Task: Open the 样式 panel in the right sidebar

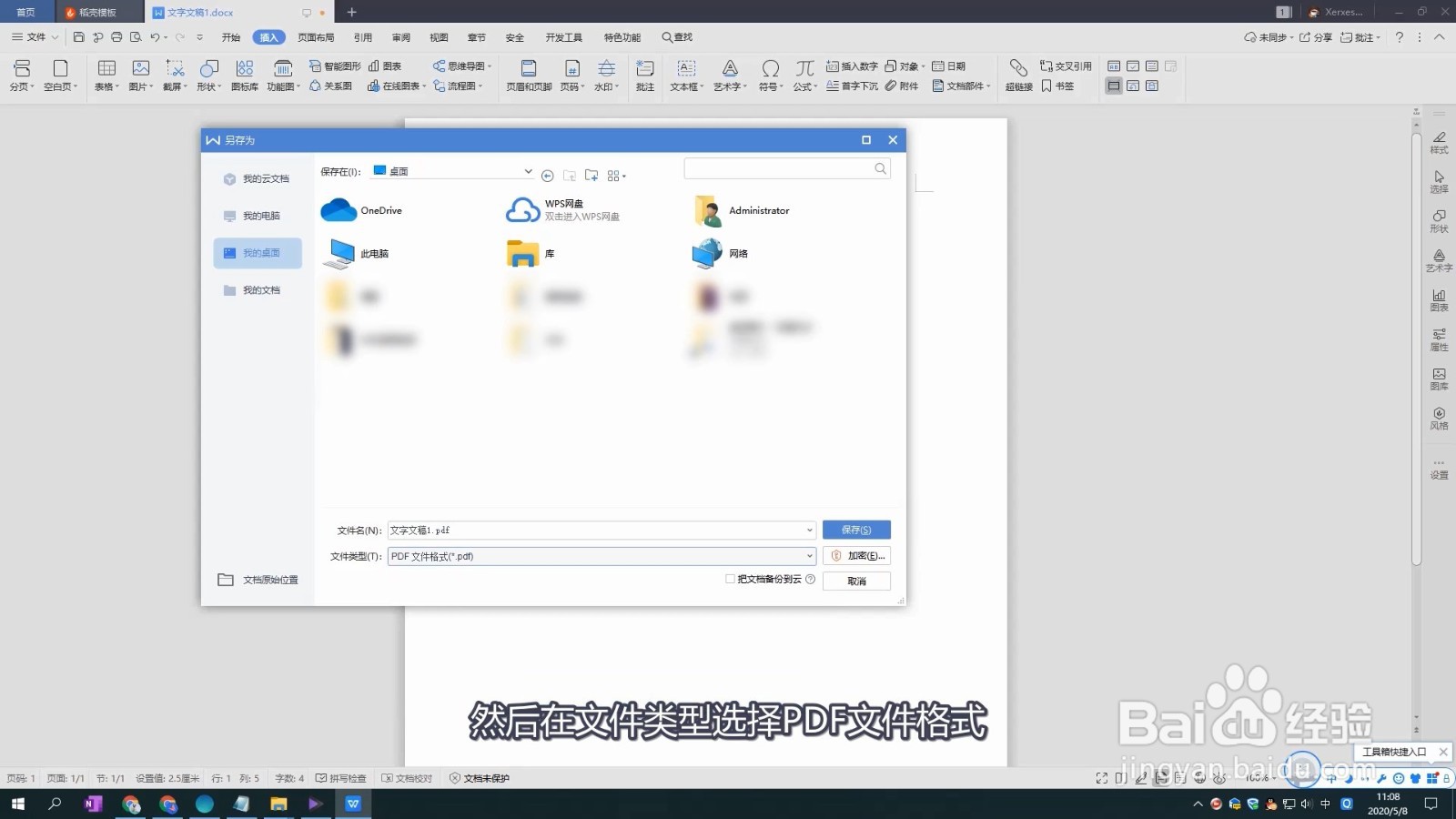Action: pyautogui.click(x=1440, y=144)
